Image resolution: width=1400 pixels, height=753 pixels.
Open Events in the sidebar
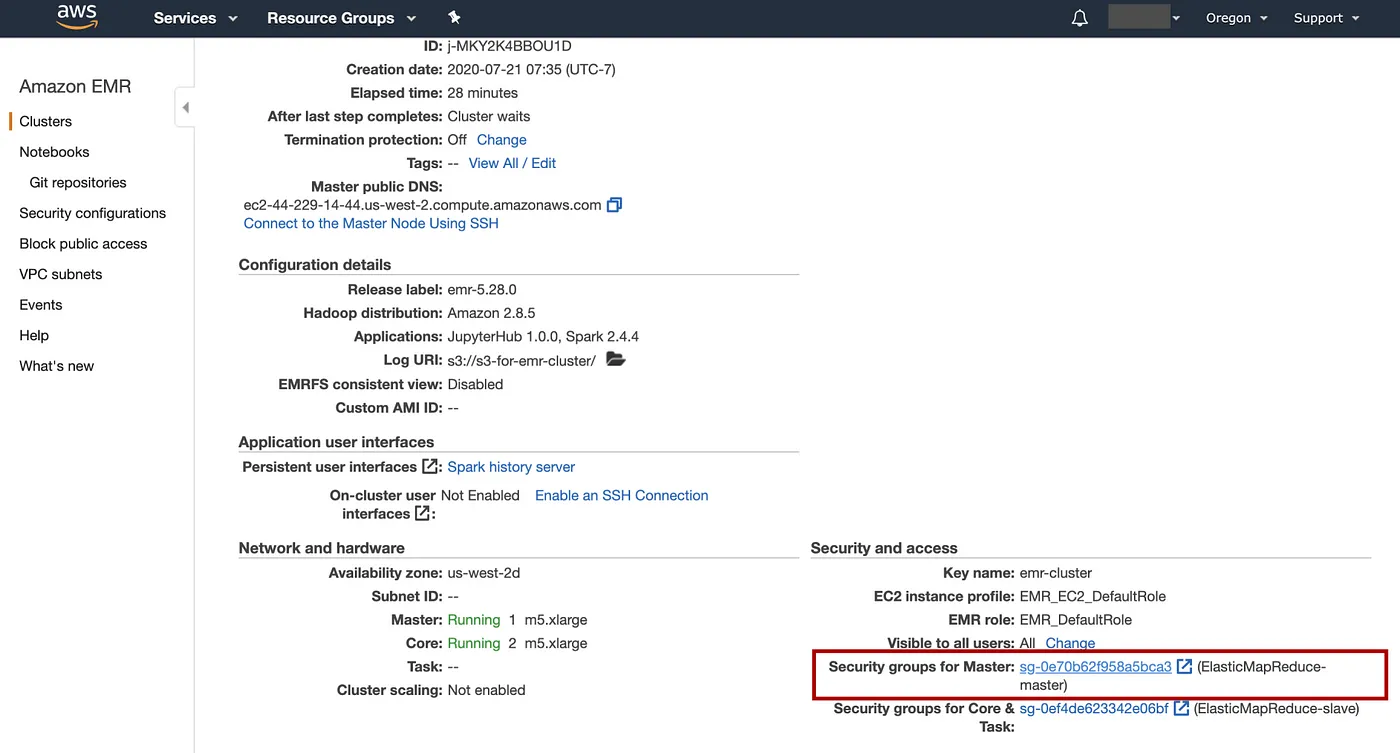(x=41, y=305)
